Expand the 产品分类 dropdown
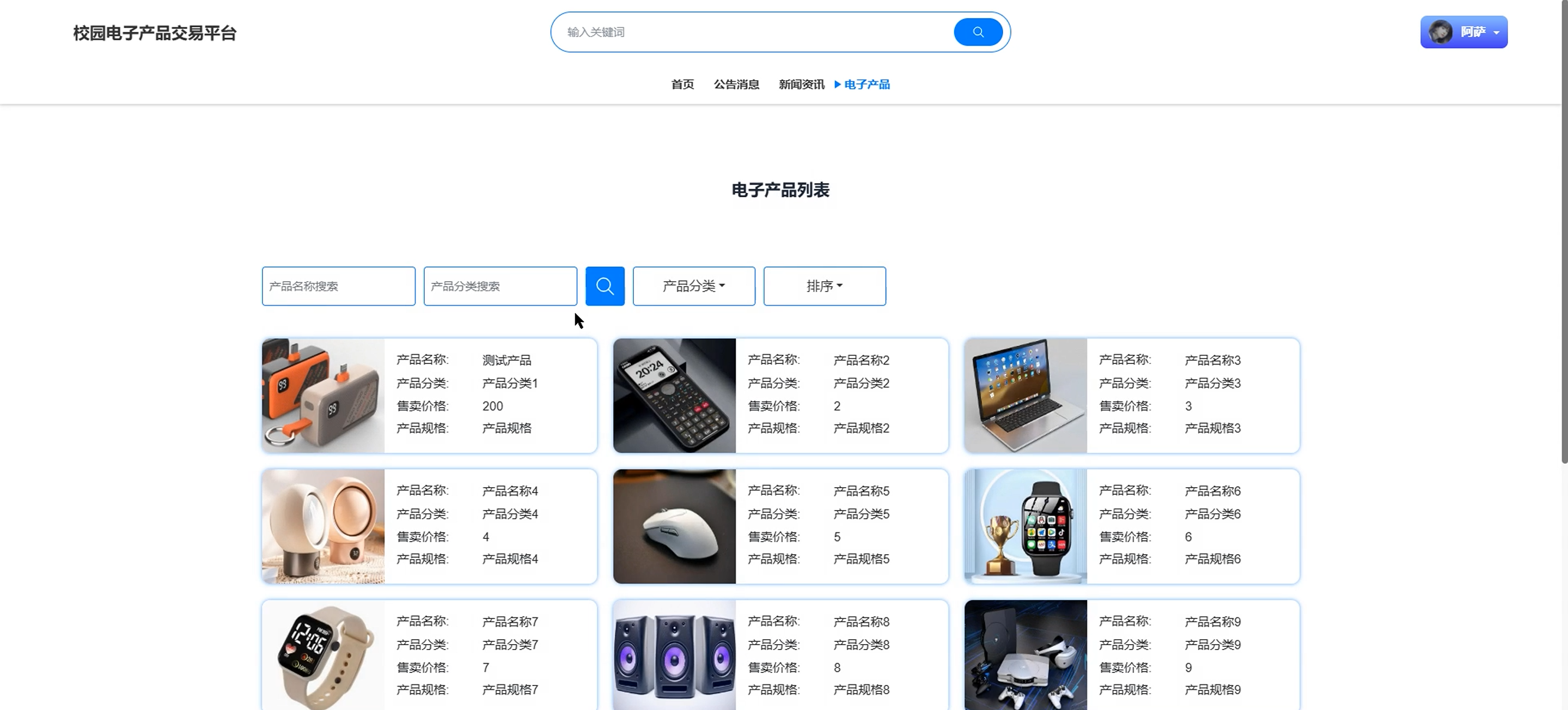The image size is (1568, 710). pyautogui.click(x=693, y=286)
